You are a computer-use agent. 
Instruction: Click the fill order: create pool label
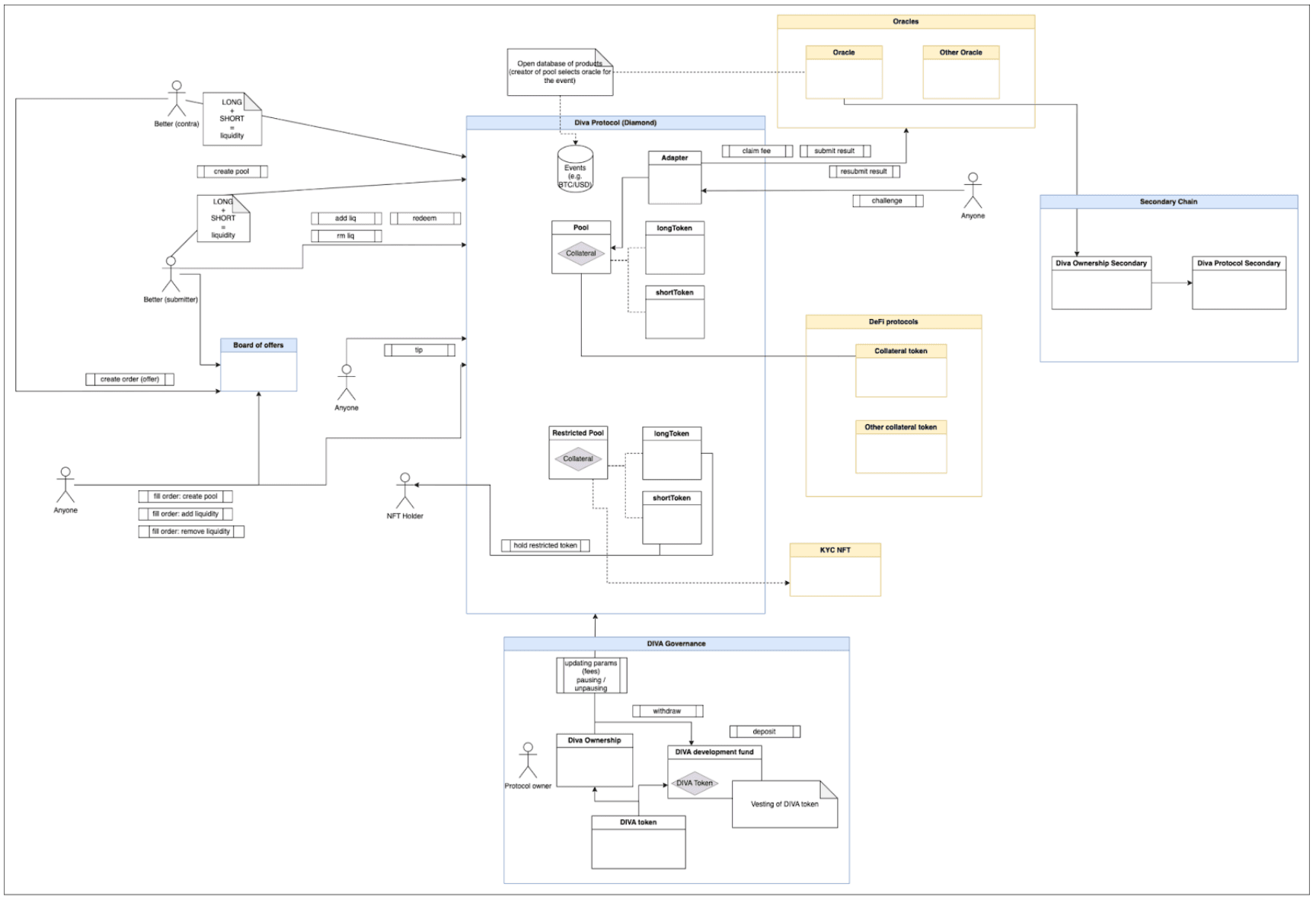[186, 496]
